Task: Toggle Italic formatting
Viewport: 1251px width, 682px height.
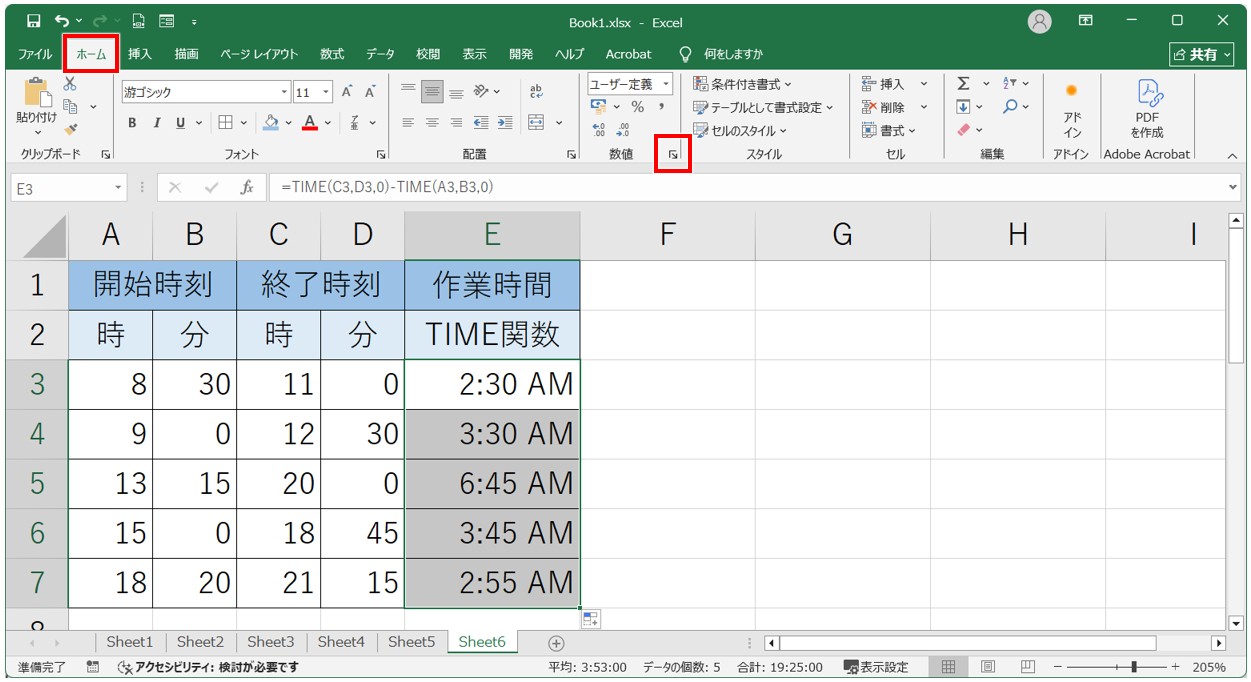Action: [x=156, y=122]
